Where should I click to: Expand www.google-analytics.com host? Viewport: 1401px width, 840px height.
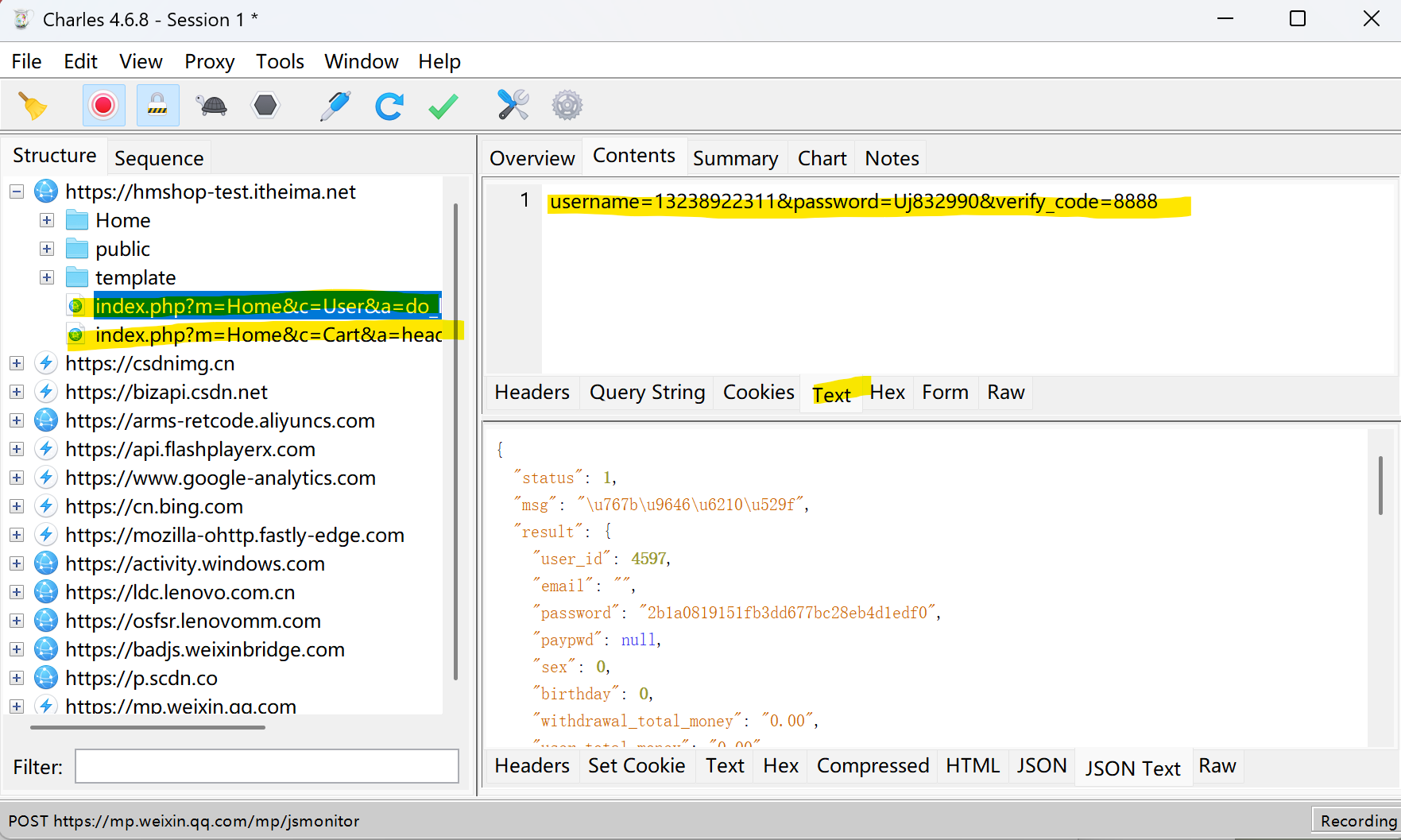17,478
